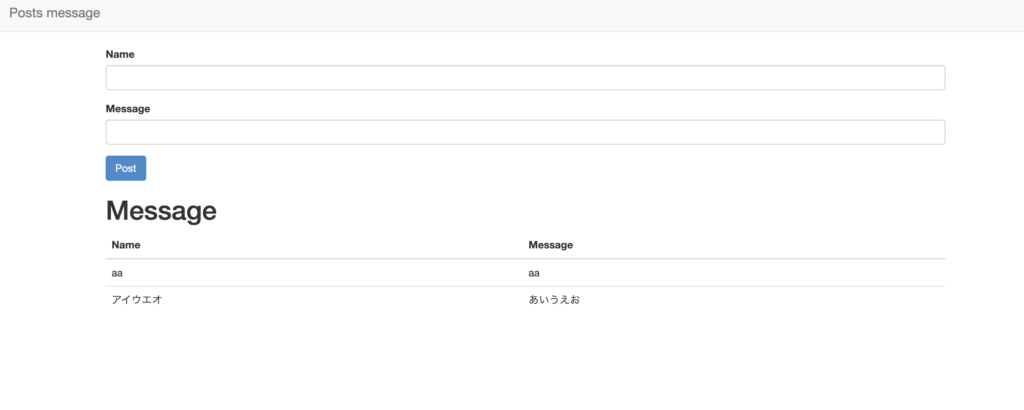Click the Name label above the first input
Image resolution: width=1024 pixels, height=410 pixels.
tap(120, 54)
